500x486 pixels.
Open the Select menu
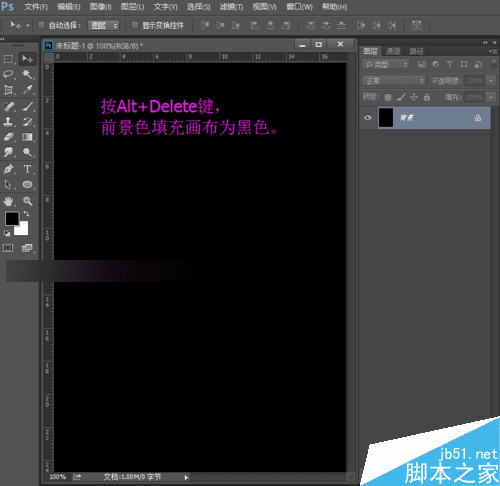click(198, 7)
